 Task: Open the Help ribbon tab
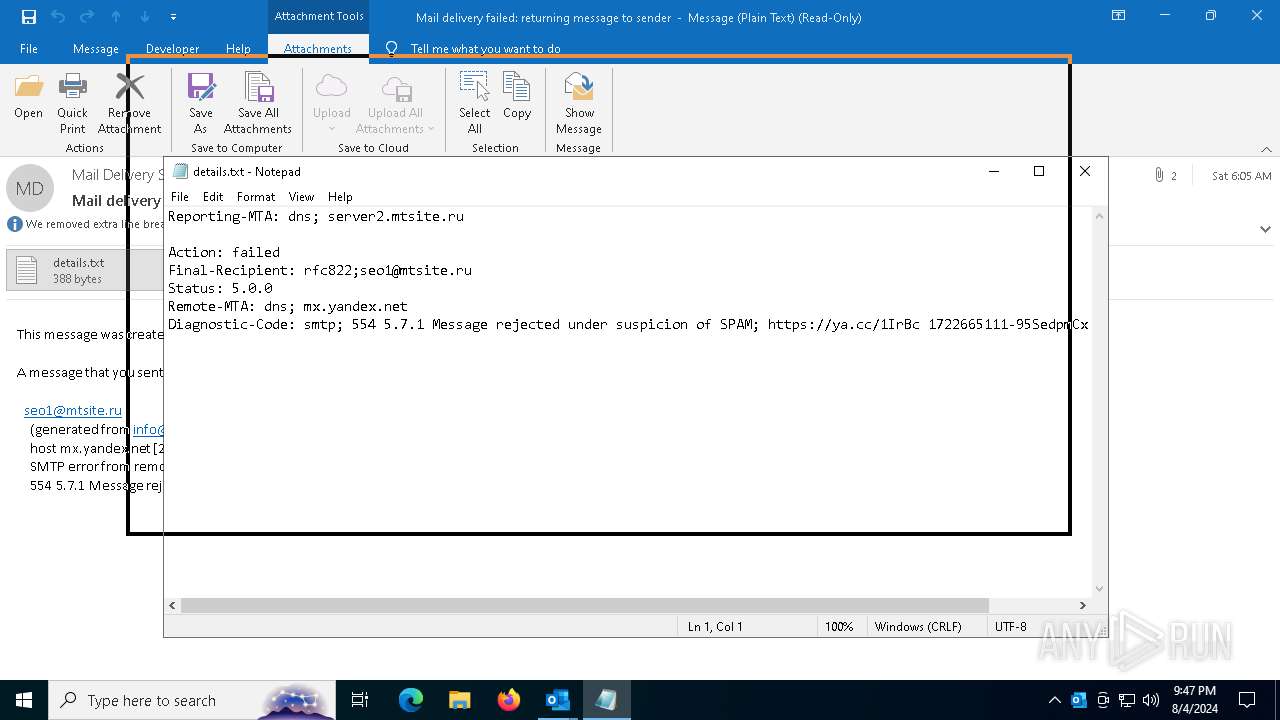[238, 48]
